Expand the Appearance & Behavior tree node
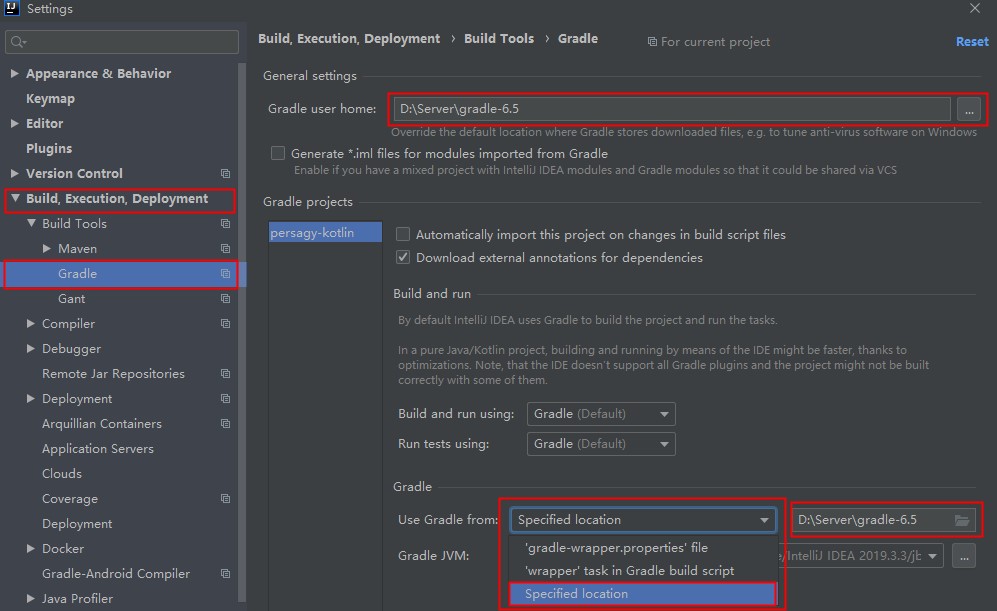Viewport: 997px width, 611px height. (14, 74)
